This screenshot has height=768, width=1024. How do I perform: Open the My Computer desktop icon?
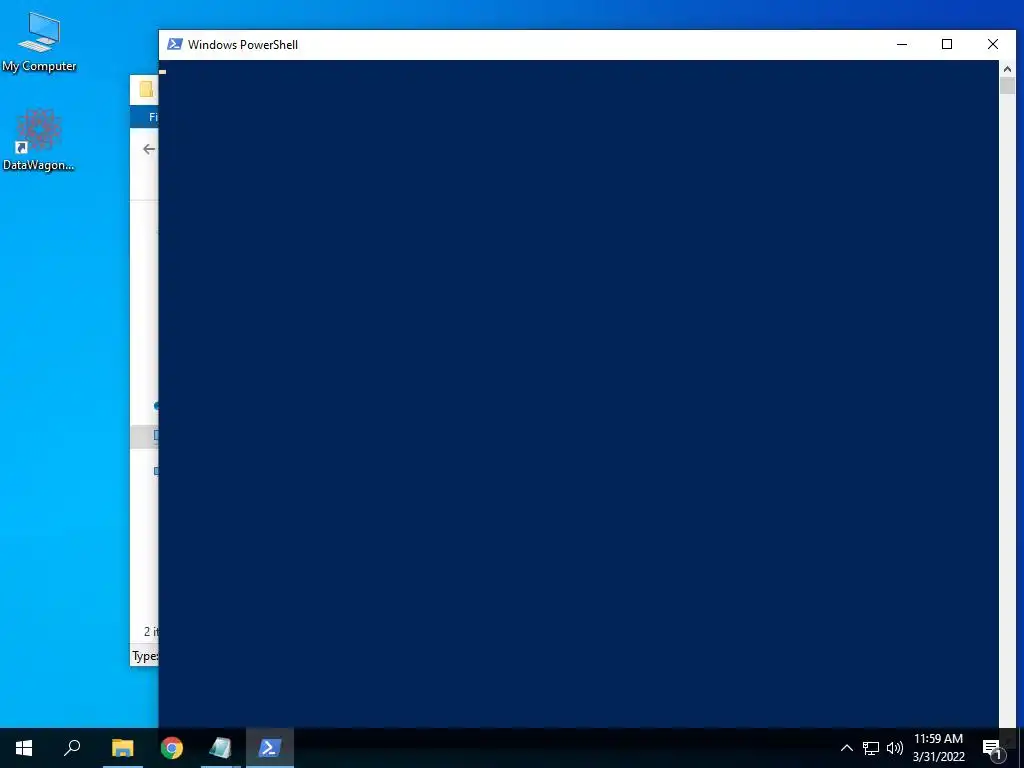[x=39, y=42]
